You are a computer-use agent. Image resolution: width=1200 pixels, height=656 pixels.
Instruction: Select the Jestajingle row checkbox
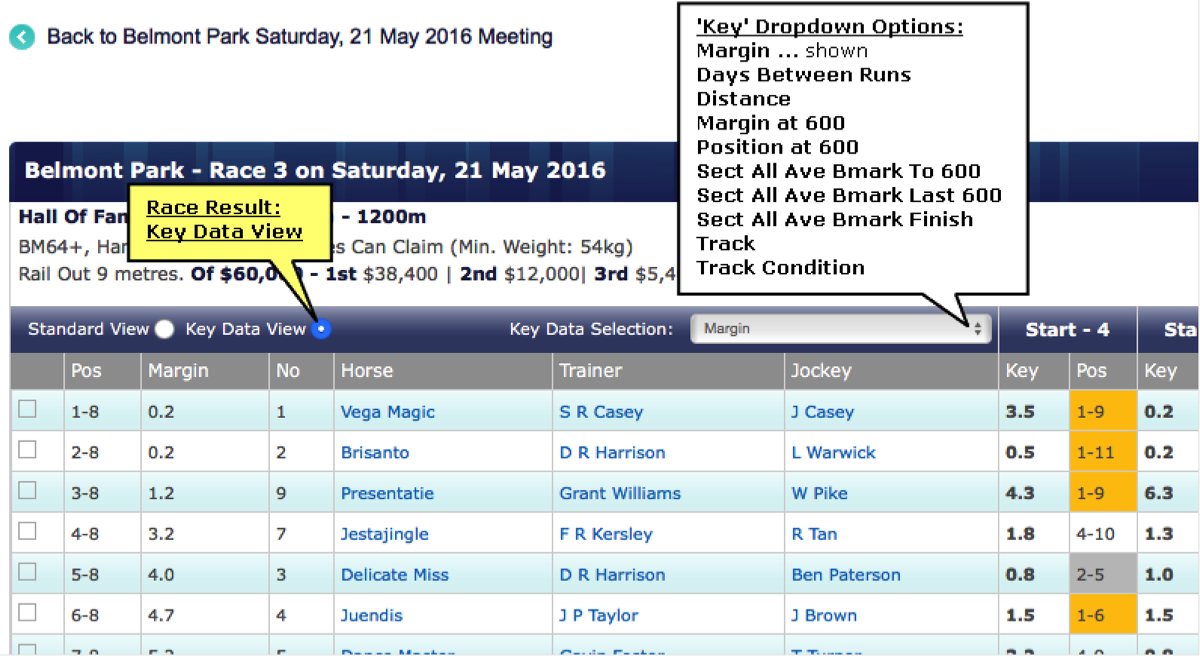coord(27,531)
